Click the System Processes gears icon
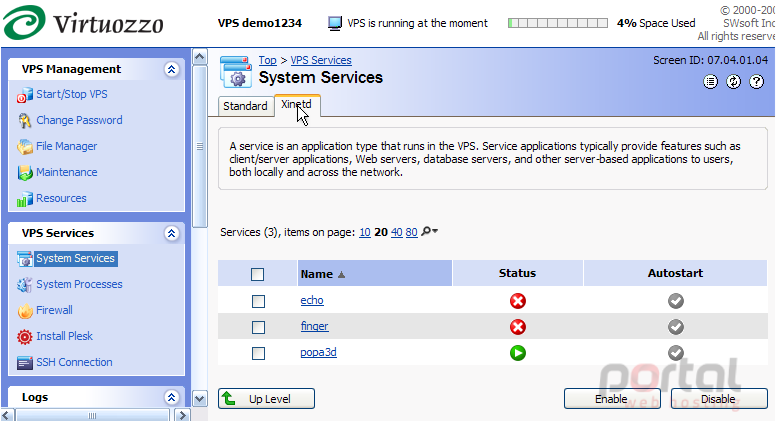 (x=24, y=284)
